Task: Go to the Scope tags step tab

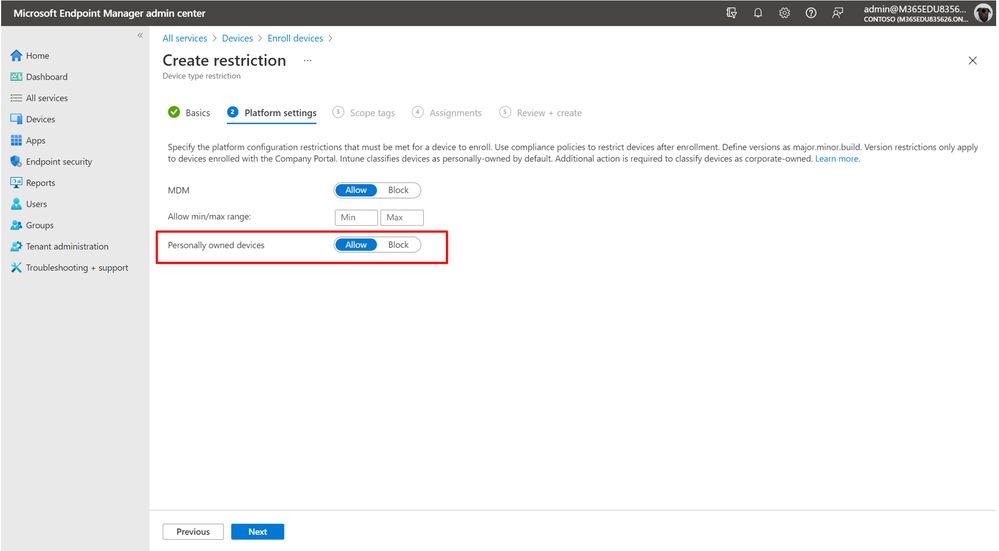Action: [364, 113]
